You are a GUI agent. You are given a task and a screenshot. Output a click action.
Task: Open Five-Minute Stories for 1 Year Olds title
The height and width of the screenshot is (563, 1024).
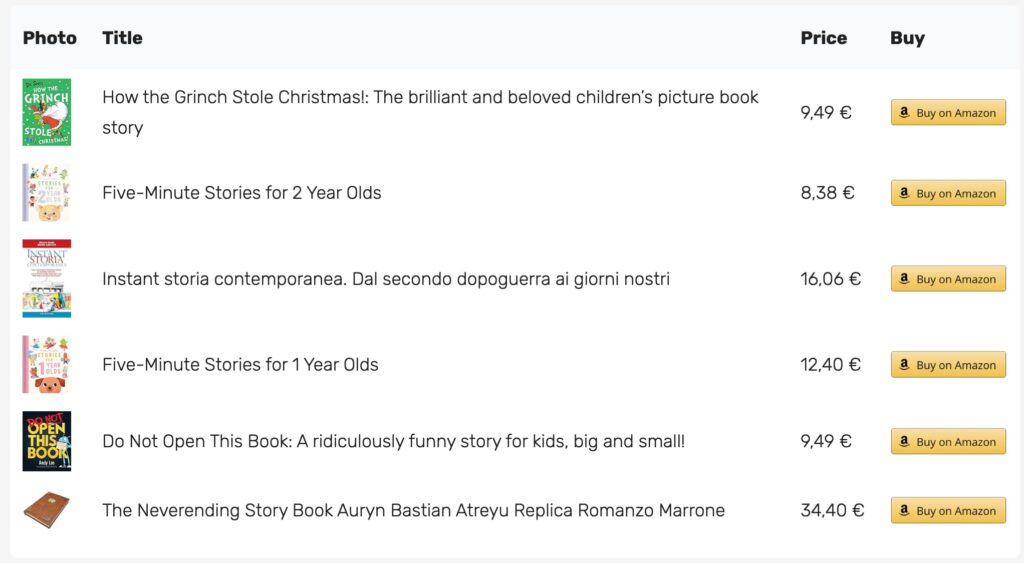[x=240, y=364]
